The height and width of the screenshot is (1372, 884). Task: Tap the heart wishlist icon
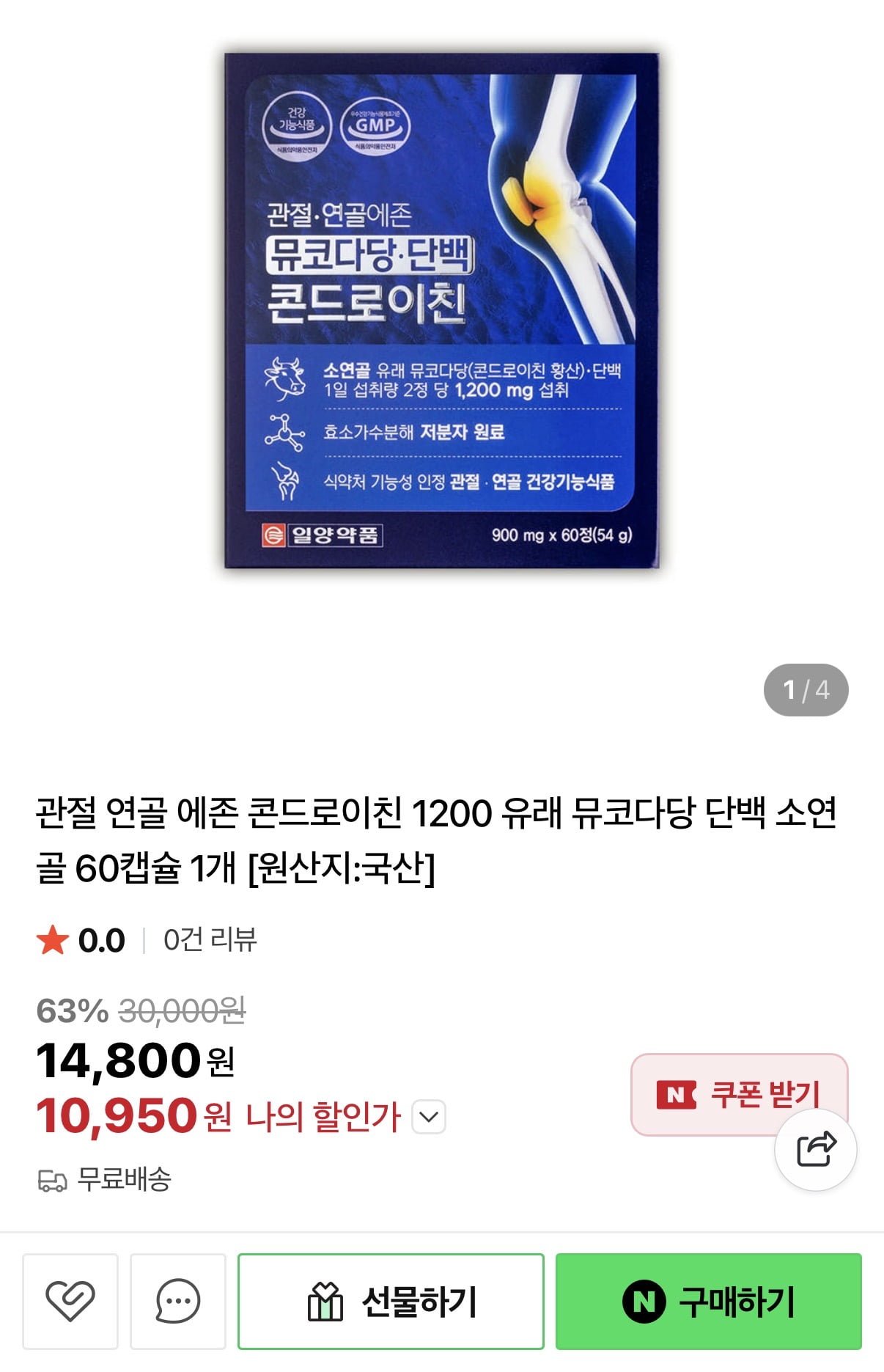click(x=70, y=1301)
